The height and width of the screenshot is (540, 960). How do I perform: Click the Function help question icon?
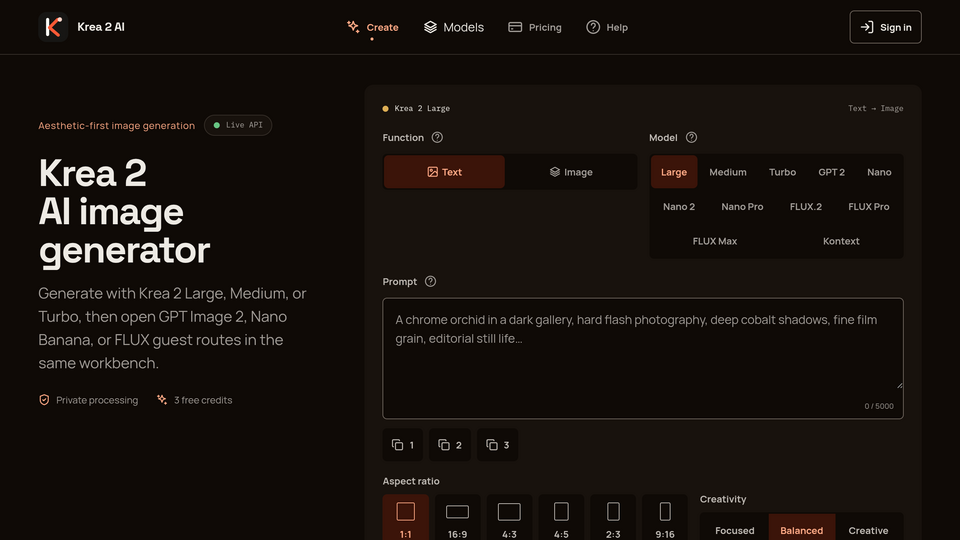pos(437,138)
